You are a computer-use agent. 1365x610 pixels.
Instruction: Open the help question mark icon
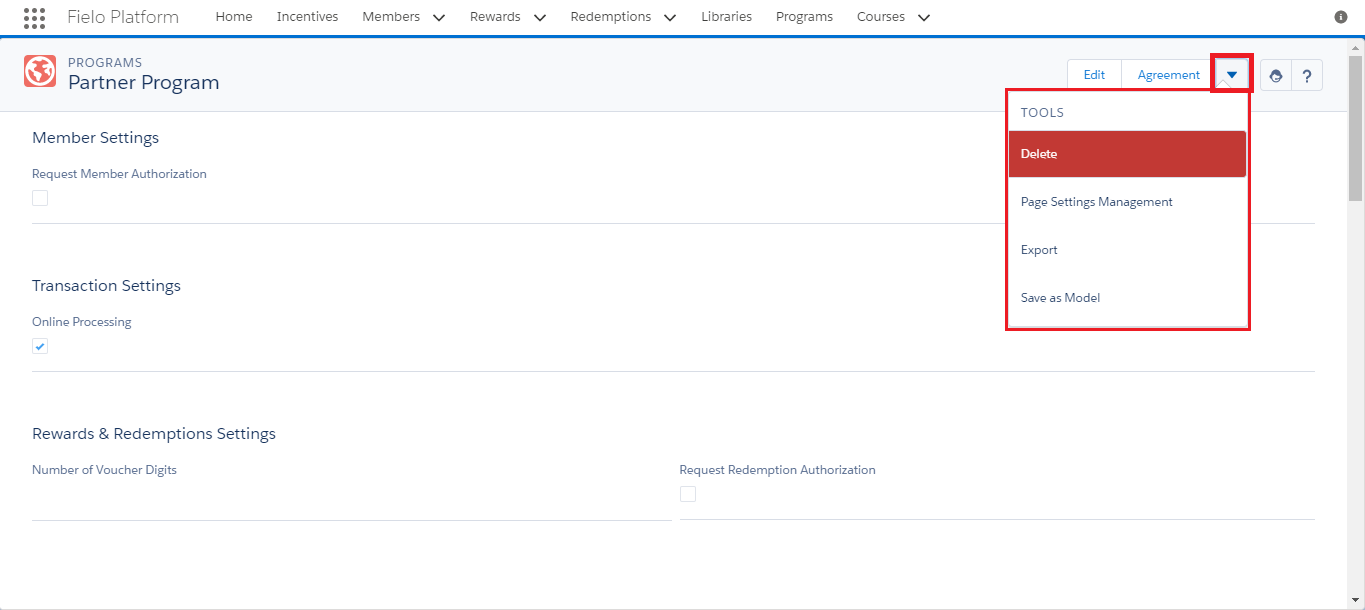pyautogui.click(x=1307, y=75)
